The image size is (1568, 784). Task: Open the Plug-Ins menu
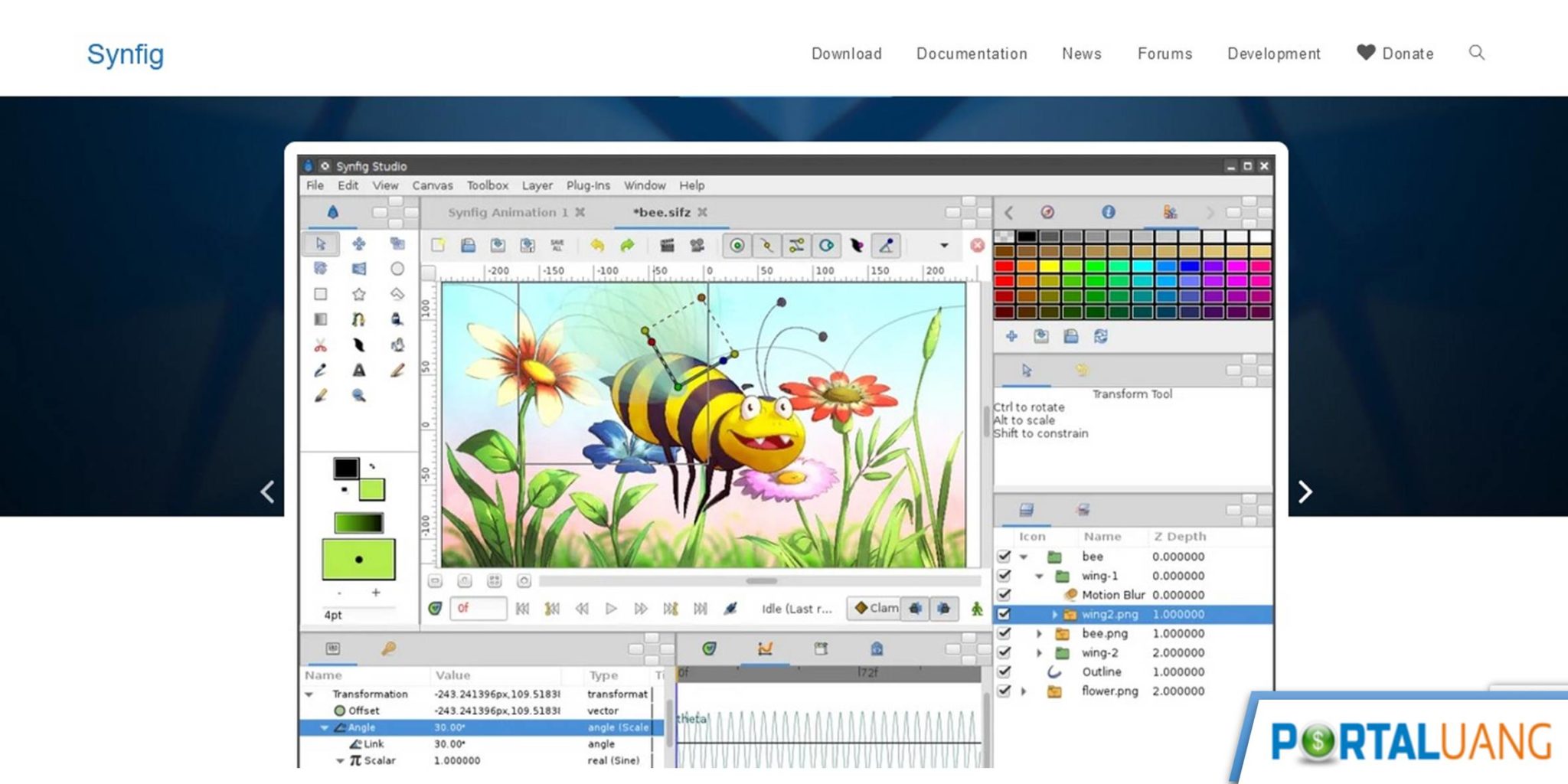tap(588, 185)
